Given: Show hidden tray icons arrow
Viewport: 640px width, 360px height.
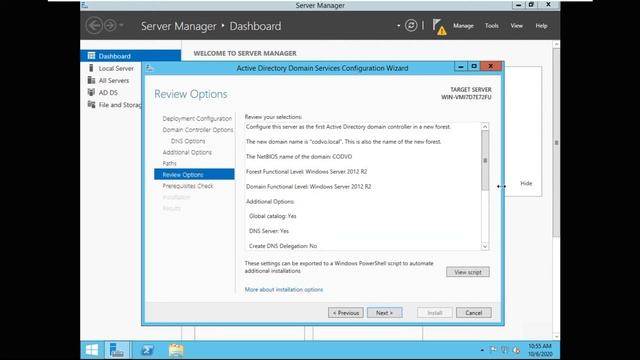Looking at the screenshot, I should 482,350.
